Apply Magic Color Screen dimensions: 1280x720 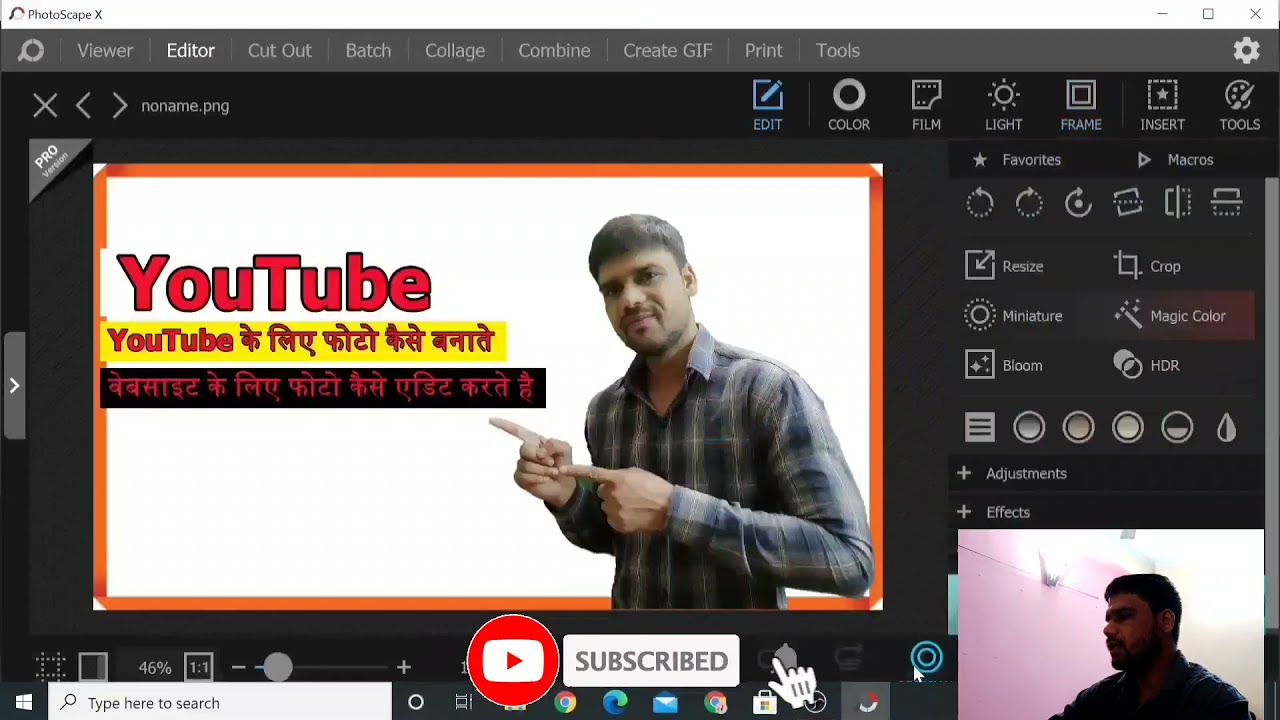(1170, 316)
